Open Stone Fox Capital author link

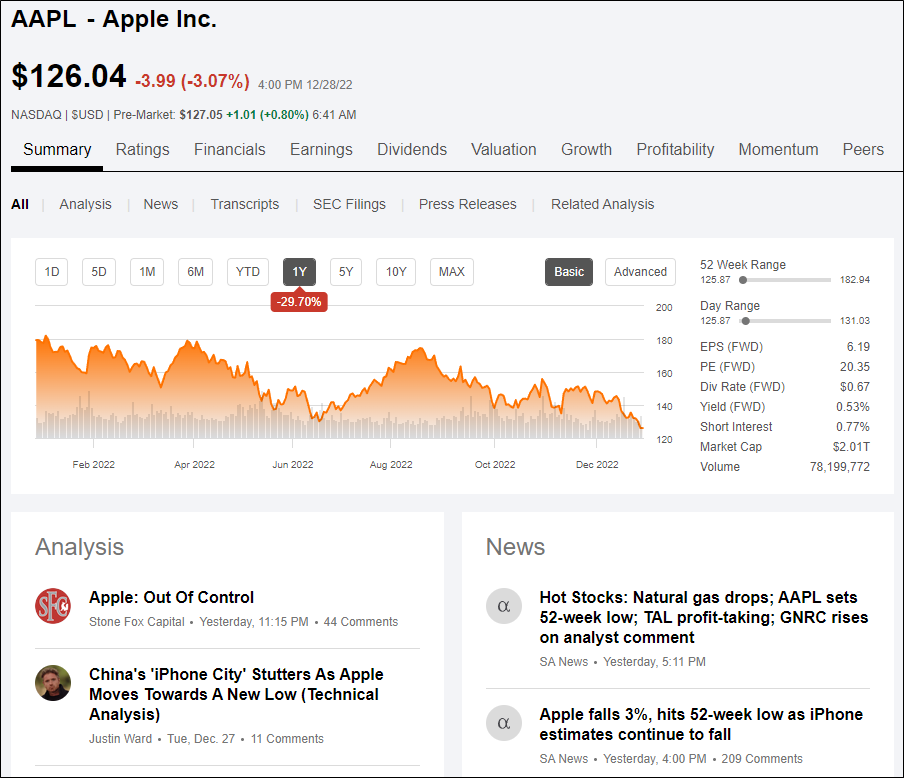pyautogui.click(x=137, y=622)
